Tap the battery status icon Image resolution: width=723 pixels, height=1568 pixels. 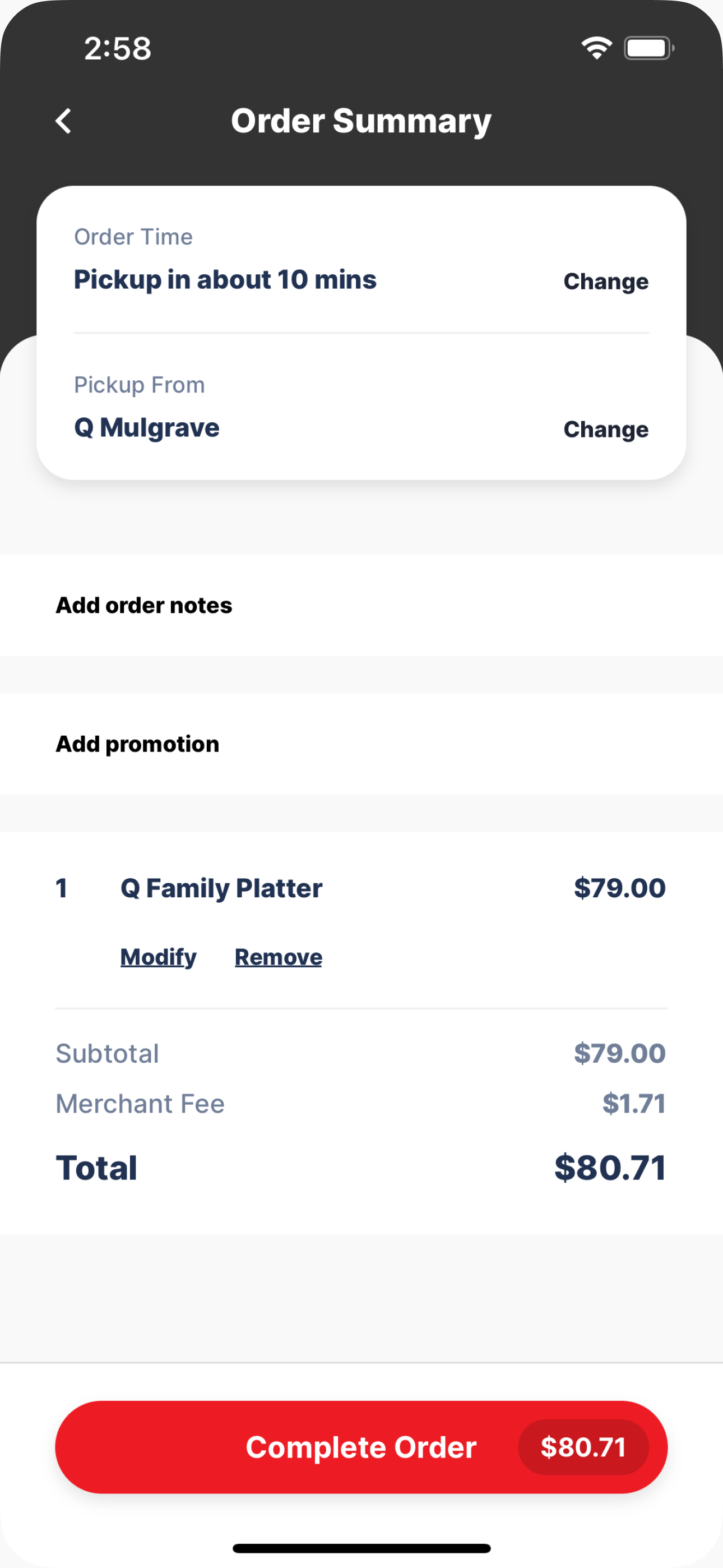click(649, 48)
